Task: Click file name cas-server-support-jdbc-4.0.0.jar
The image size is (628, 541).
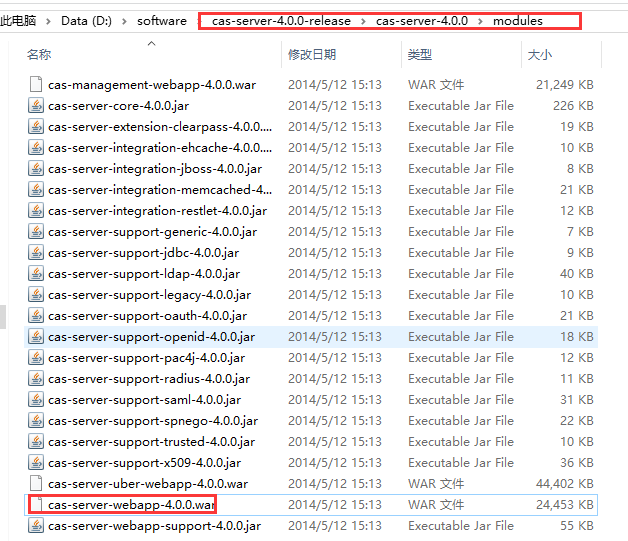Action: [143, 253]
